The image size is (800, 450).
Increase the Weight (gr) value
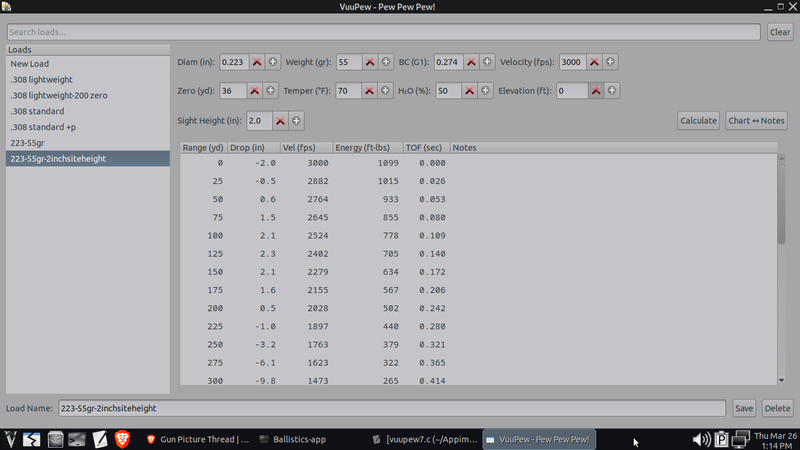[387, 62]
